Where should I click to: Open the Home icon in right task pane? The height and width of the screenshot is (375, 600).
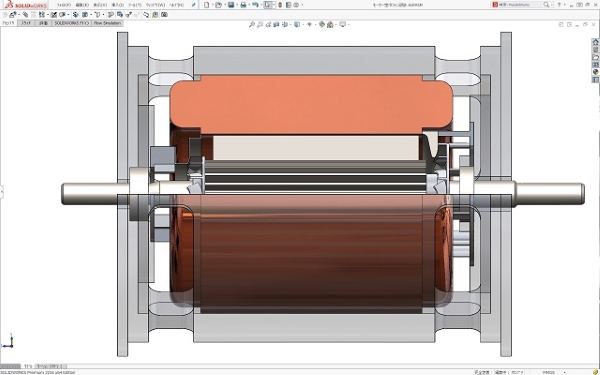tap(595, 42)
